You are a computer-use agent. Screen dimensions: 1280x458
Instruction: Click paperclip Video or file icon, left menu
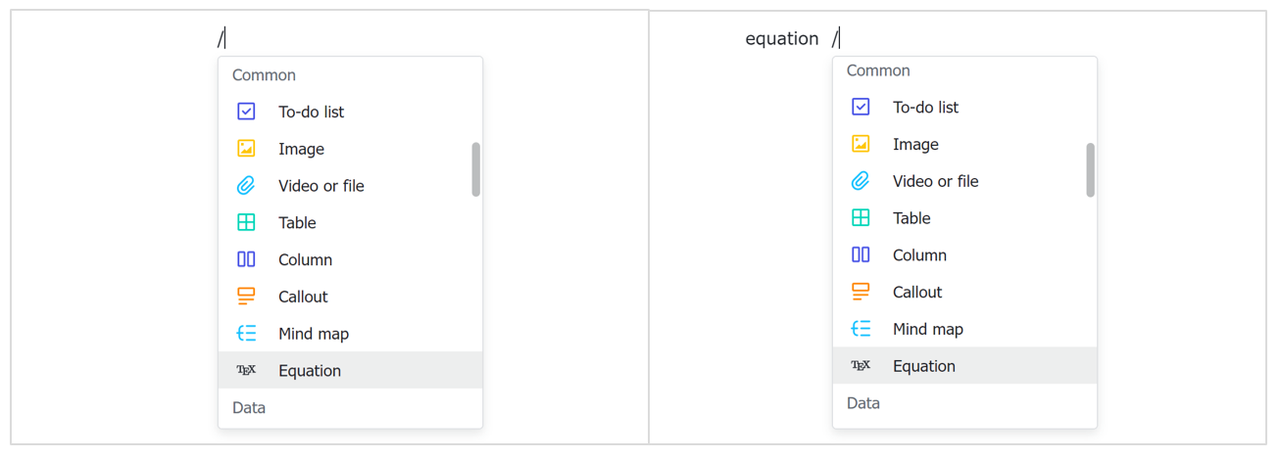tap(246, 186)
